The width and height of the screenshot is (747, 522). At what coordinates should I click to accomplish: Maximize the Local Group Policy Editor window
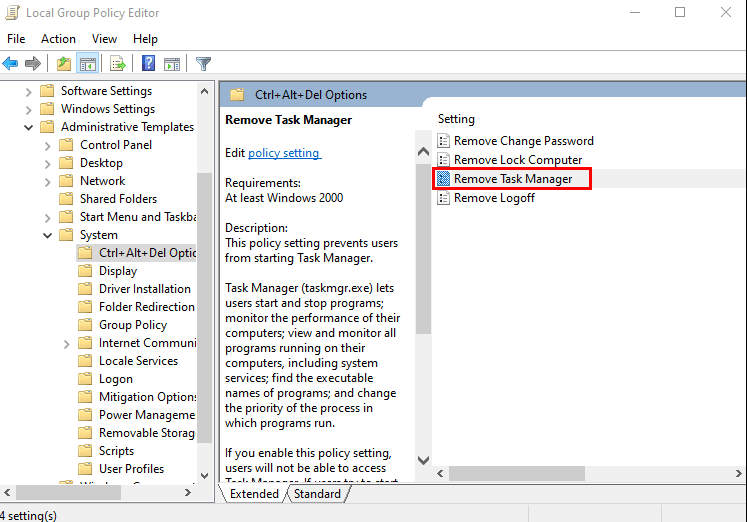[680, 12]
